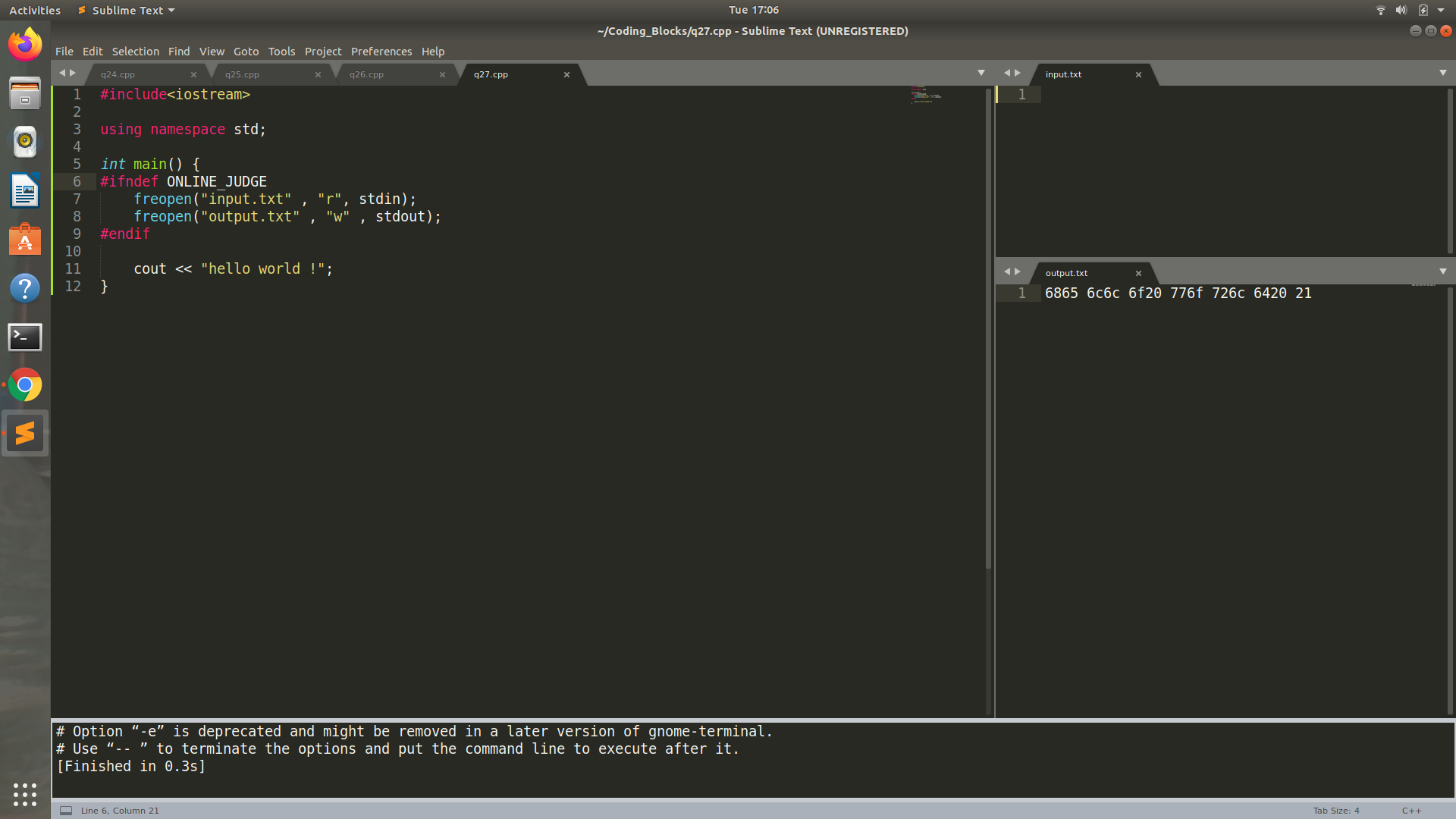Open Google Chrome from the dock
Screen dimensions: 1456x819
(25, 385)
